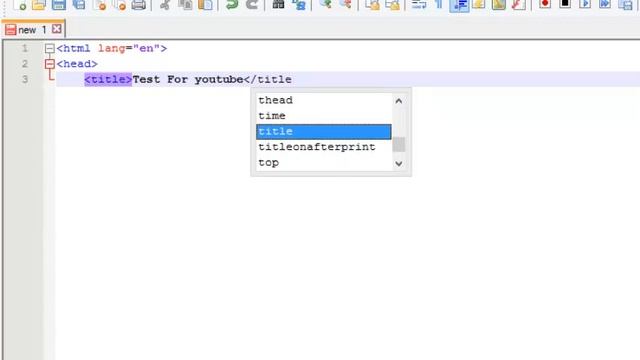Click the highlighted <title> opening tag
This screenshot has width=640, height=360.
click(108, 79)
